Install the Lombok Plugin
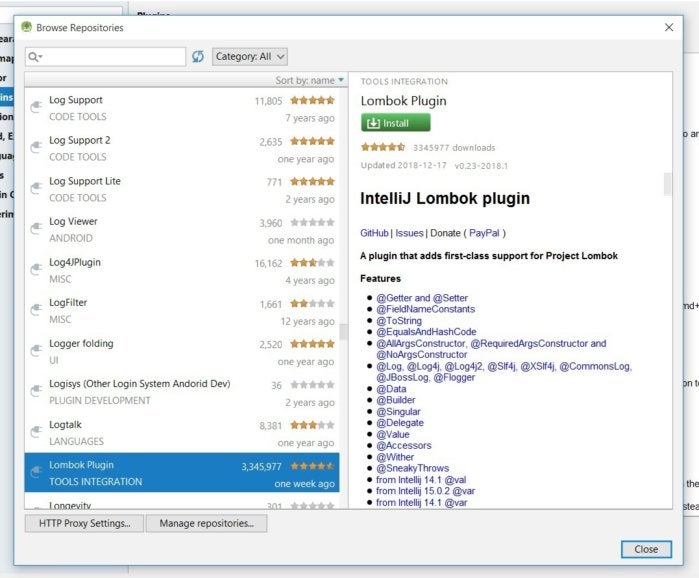The image size is (699, 578). click(395, 123)
